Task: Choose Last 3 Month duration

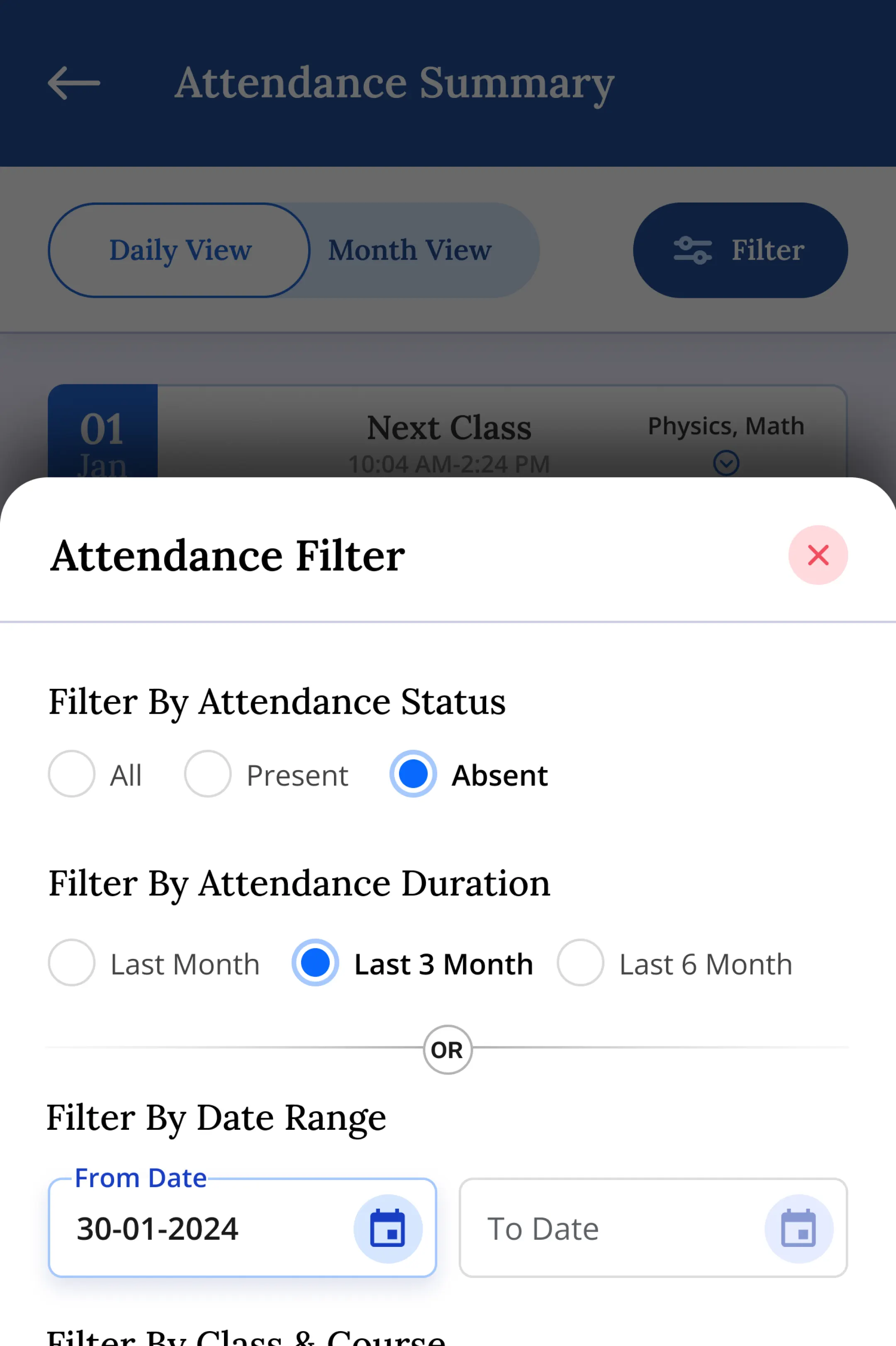Action: point(315,963)
